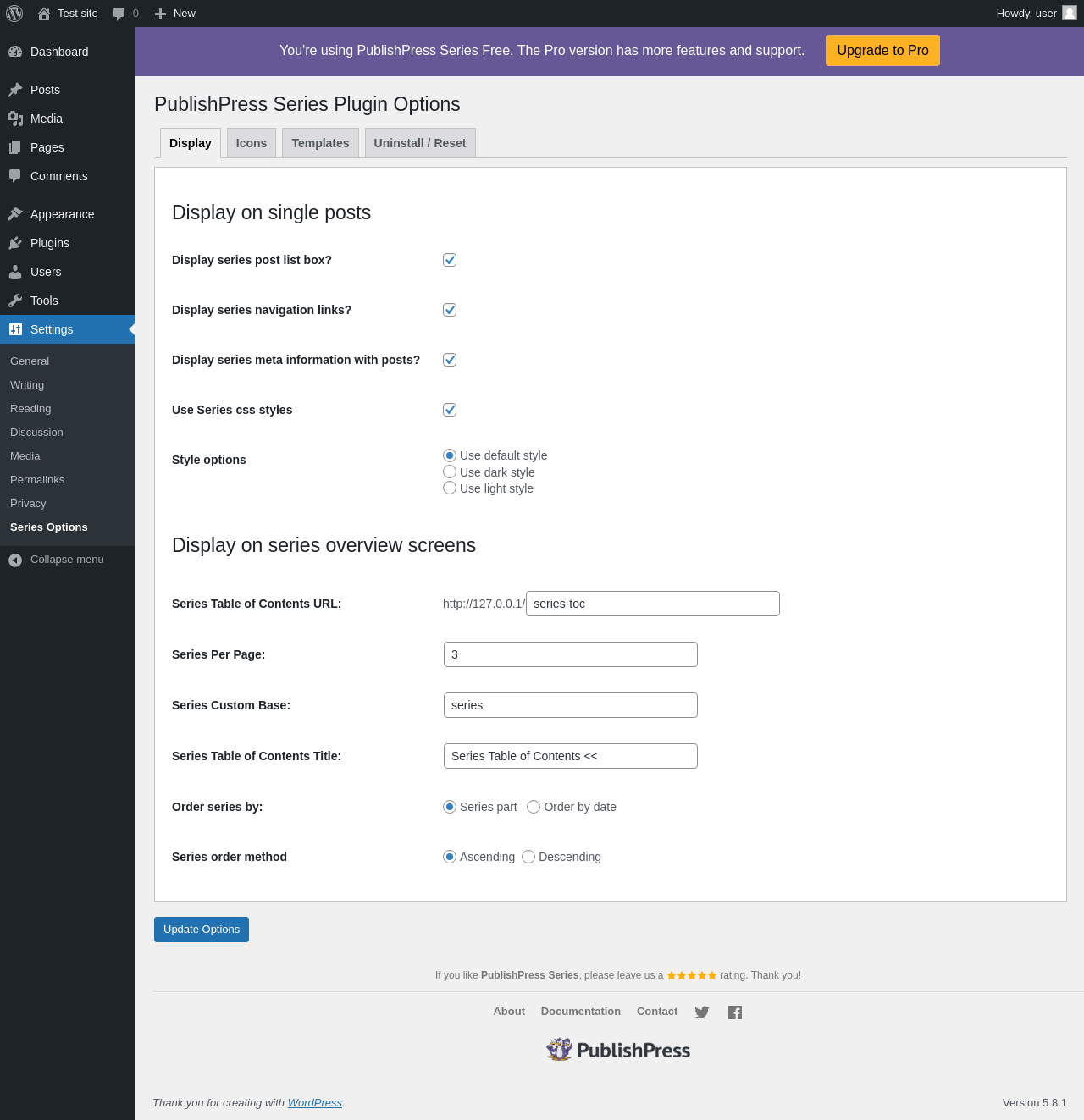Image resolution: width=1084 pixels, height=1120 pixels.
Task: Open the Uninstall / Reset tab
Action: 420,143
